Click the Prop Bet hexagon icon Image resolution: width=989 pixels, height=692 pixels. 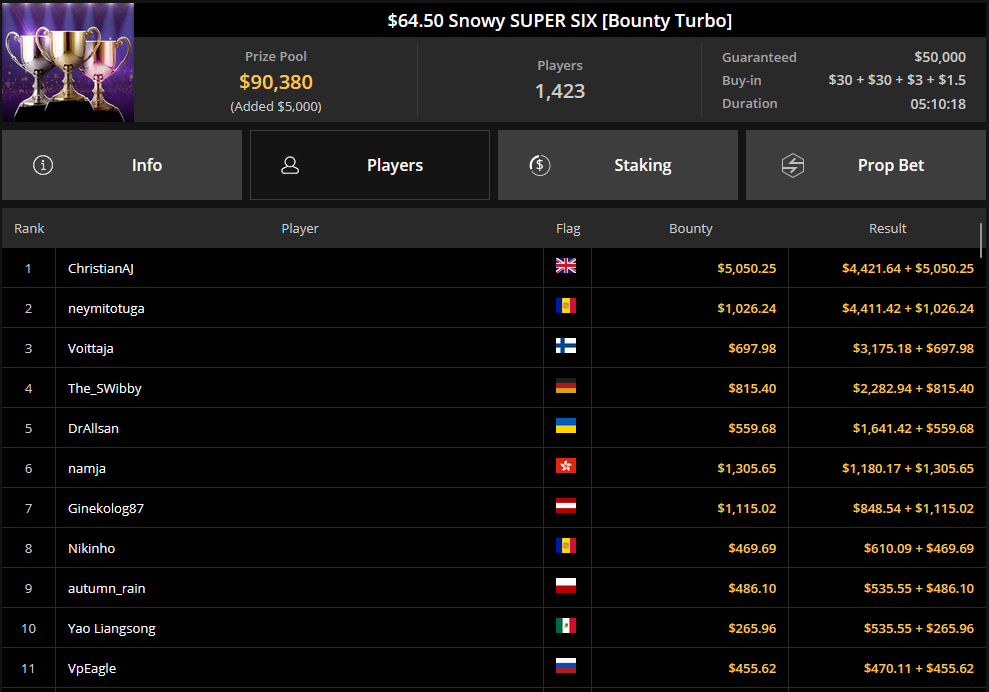[793, 165]
